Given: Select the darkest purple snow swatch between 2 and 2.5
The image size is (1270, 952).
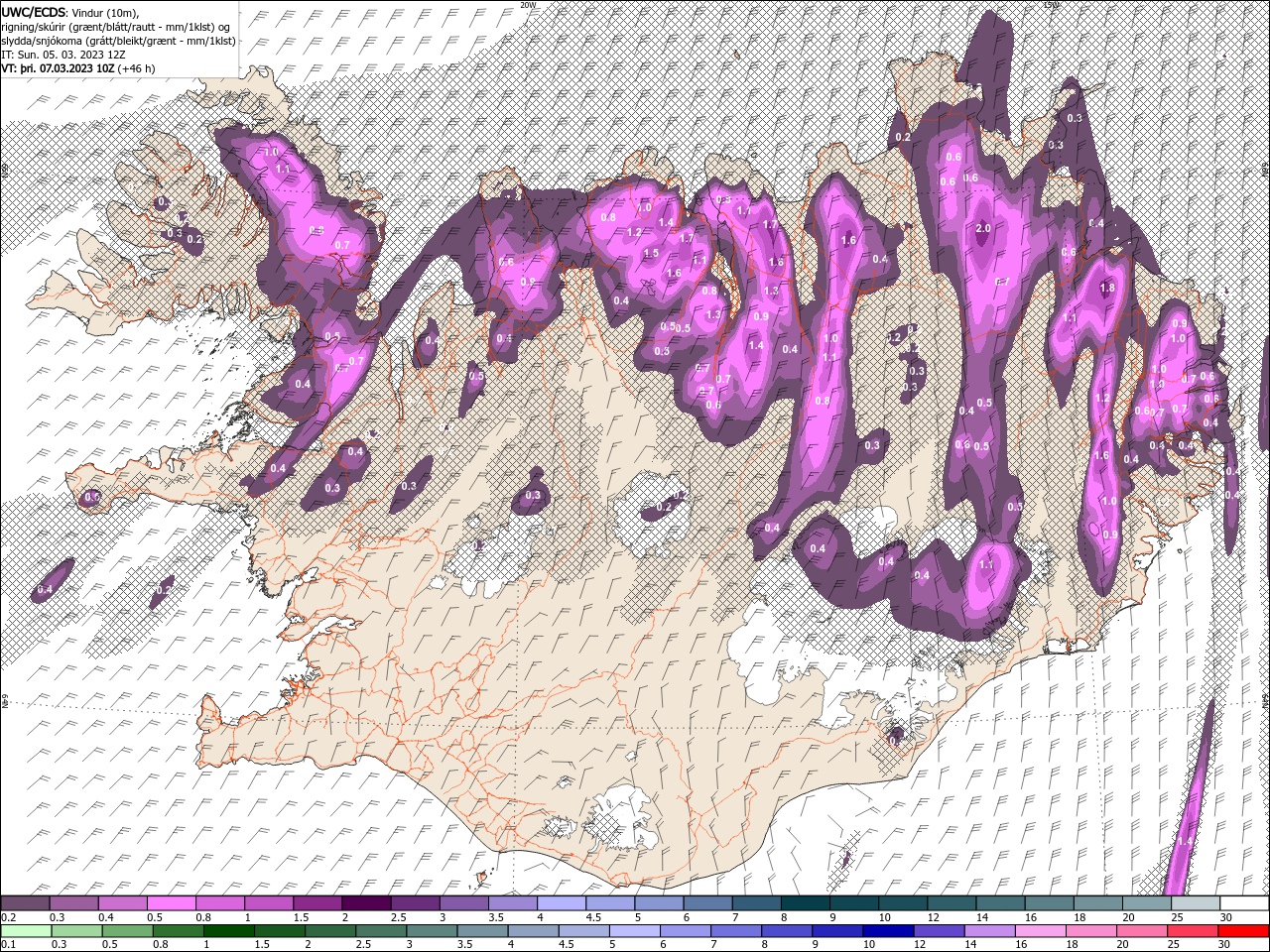Looking at the screenshot, I should (365, 903).
